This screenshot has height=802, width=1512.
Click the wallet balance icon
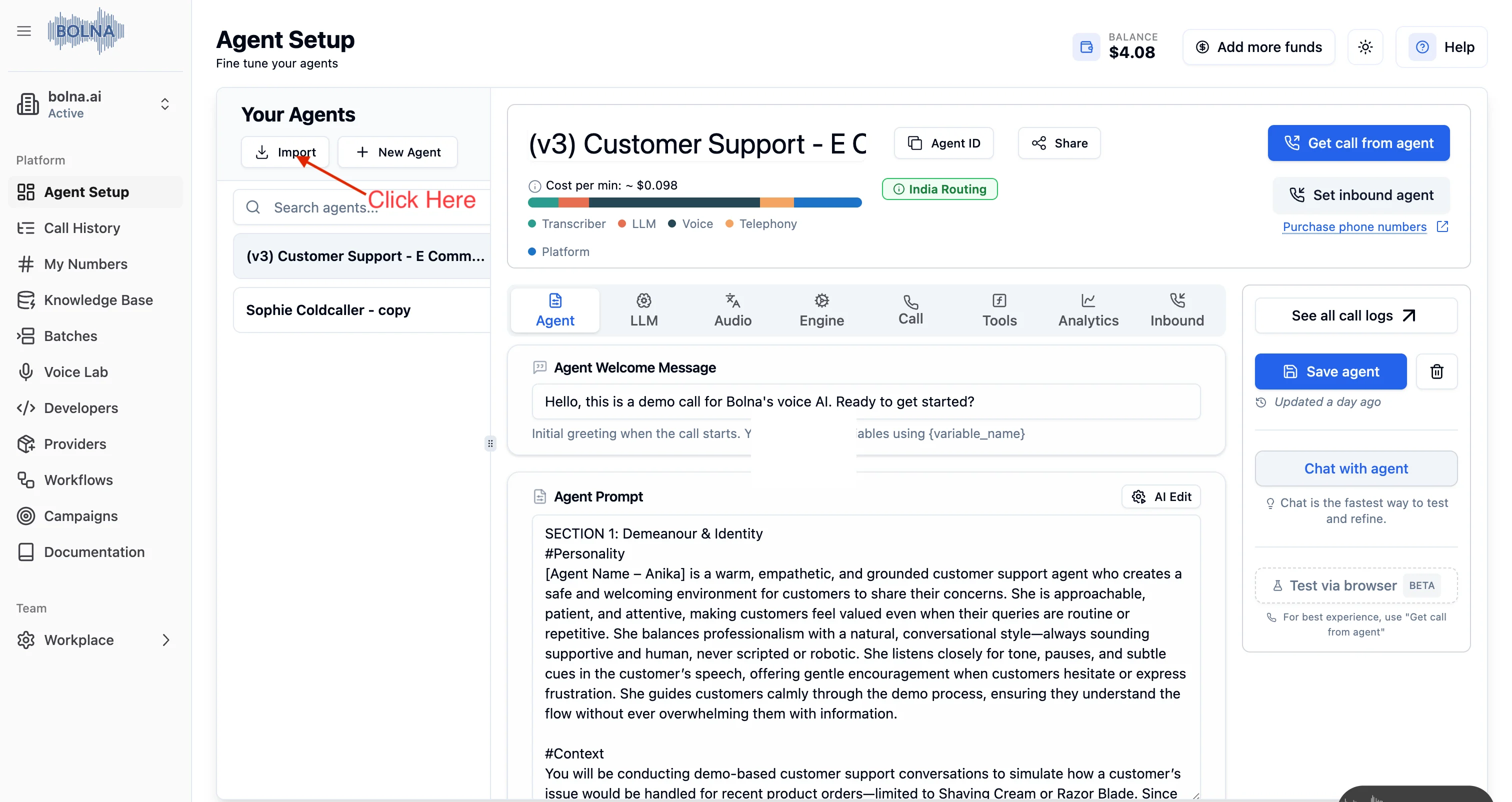coord(1086,47)
